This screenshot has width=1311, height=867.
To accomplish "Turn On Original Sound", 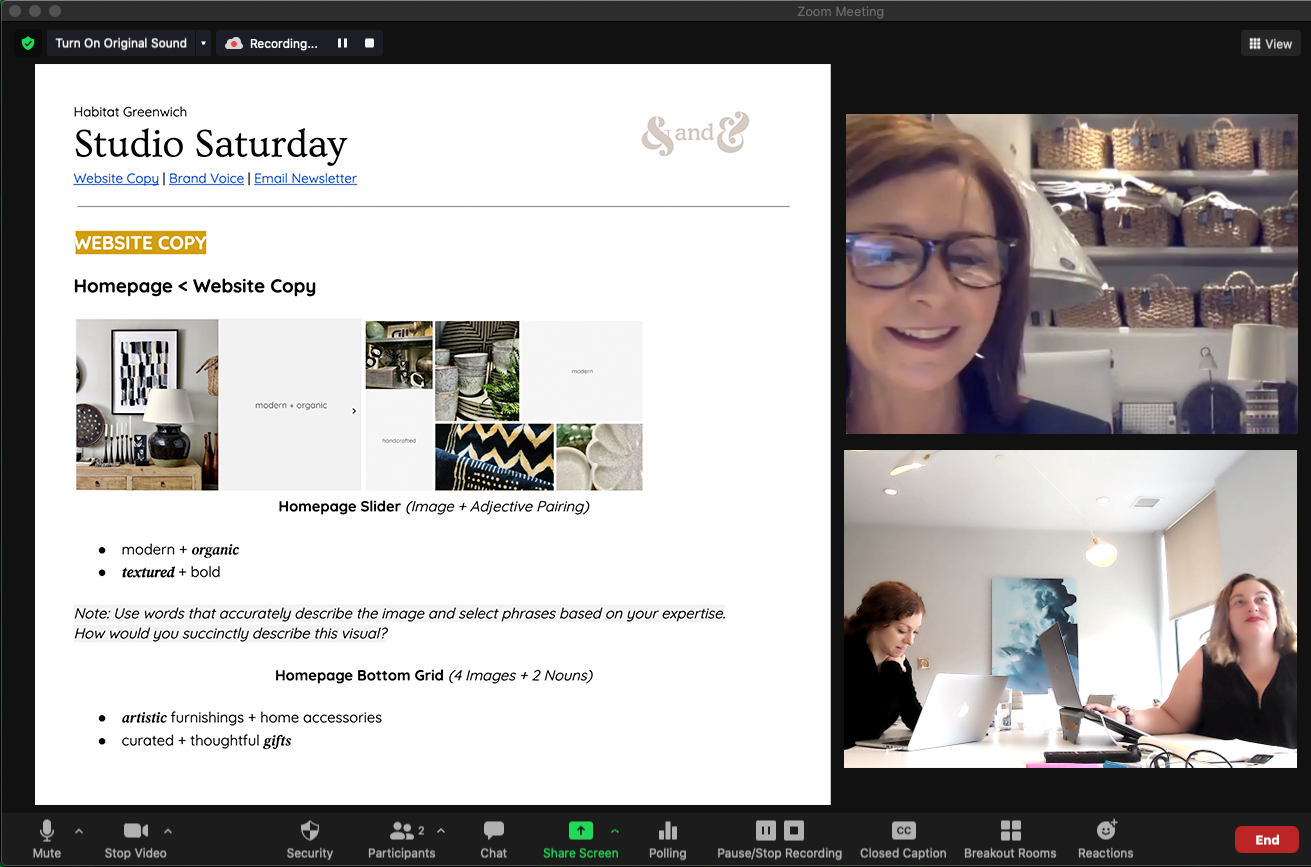I will (121, 43).
